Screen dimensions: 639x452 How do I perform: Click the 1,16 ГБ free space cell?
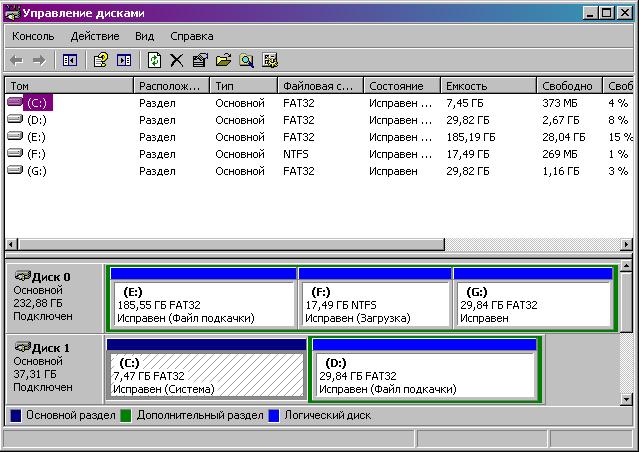(561, 171)
